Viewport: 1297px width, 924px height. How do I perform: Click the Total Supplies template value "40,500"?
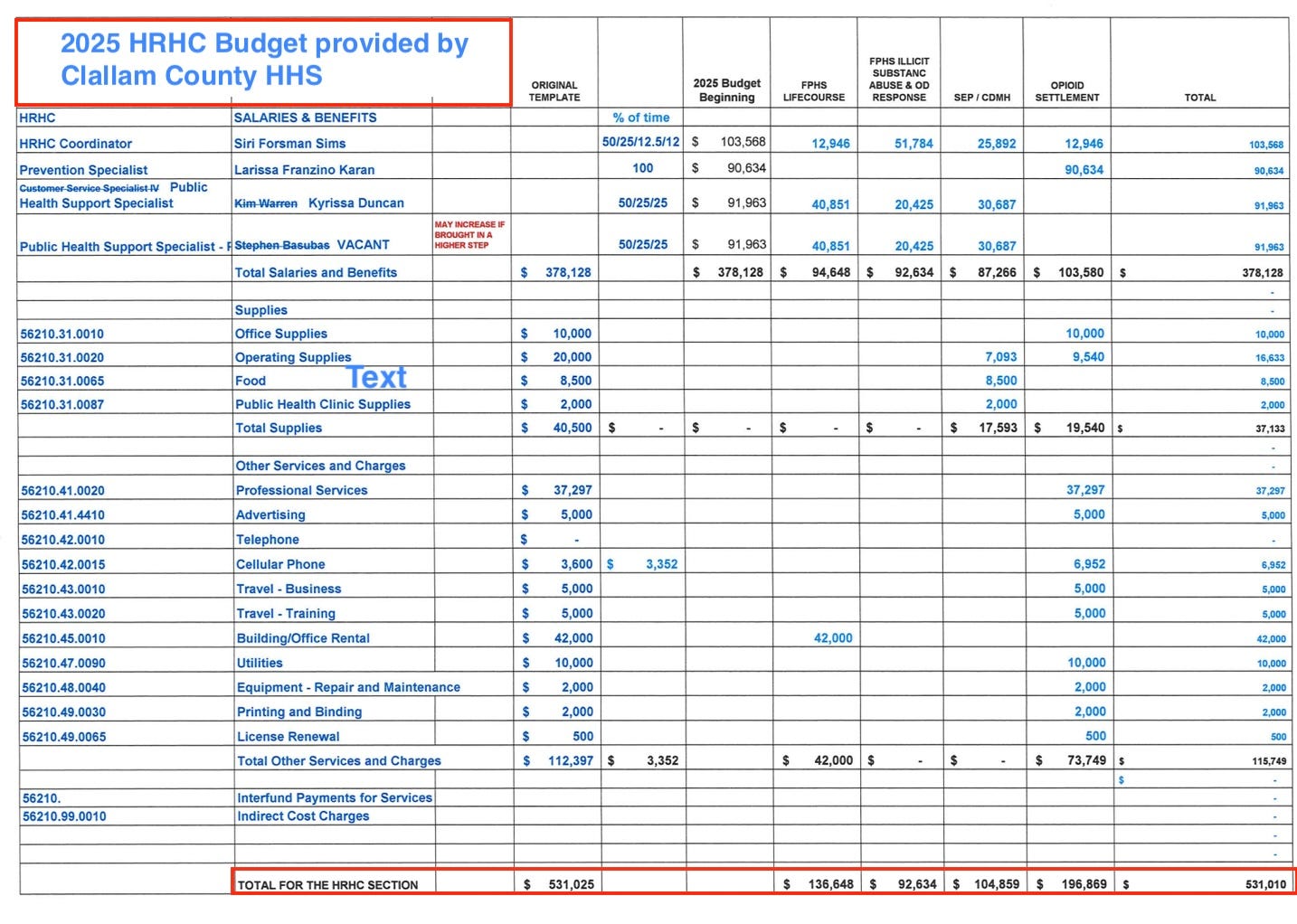pyautogui.click(x=573, y=428)
